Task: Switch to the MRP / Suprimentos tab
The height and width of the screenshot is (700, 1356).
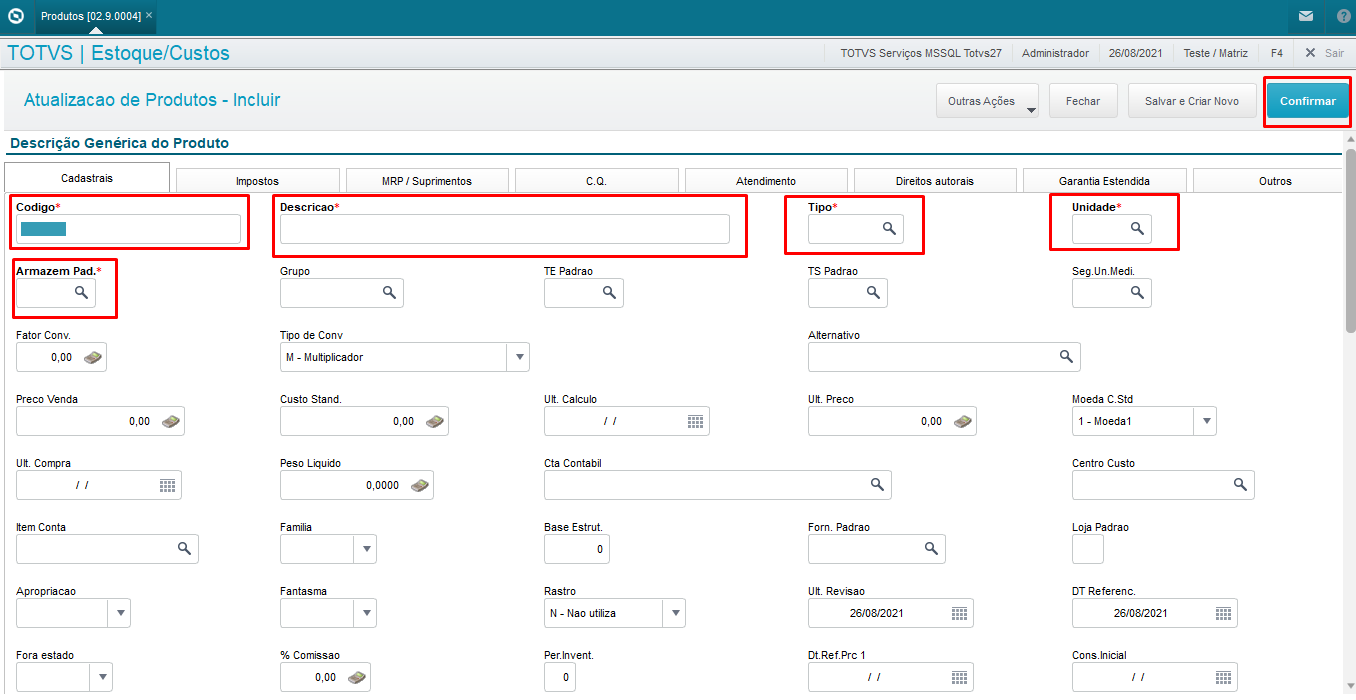Action: point(427,181)
